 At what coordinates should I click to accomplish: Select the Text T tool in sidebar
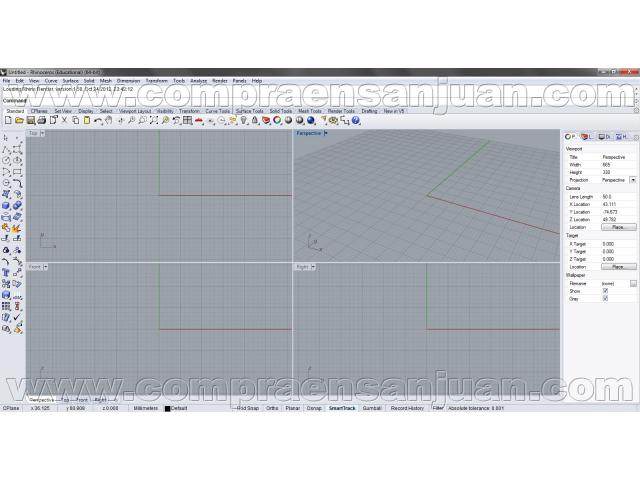point(6,273)
